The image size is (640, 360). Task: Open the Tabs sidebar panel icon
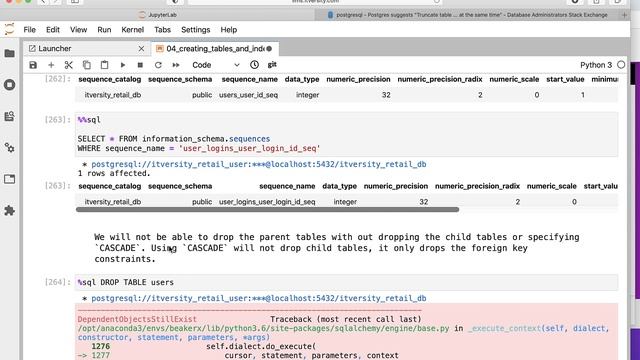click(9, 179)
